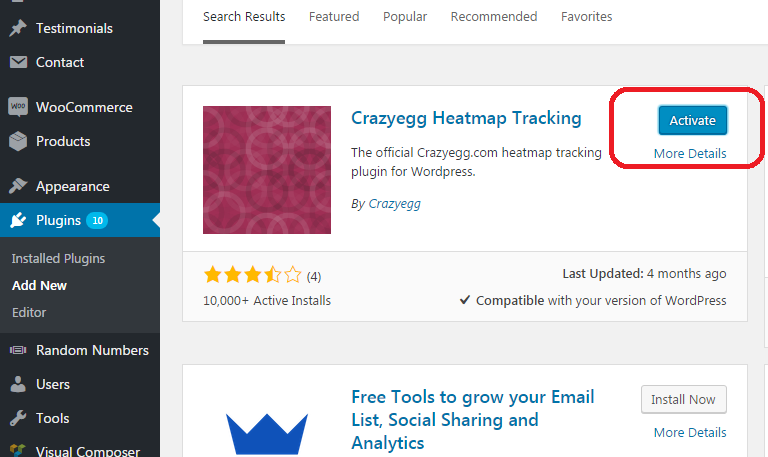Switch to the Popular tab

[405, 17]
